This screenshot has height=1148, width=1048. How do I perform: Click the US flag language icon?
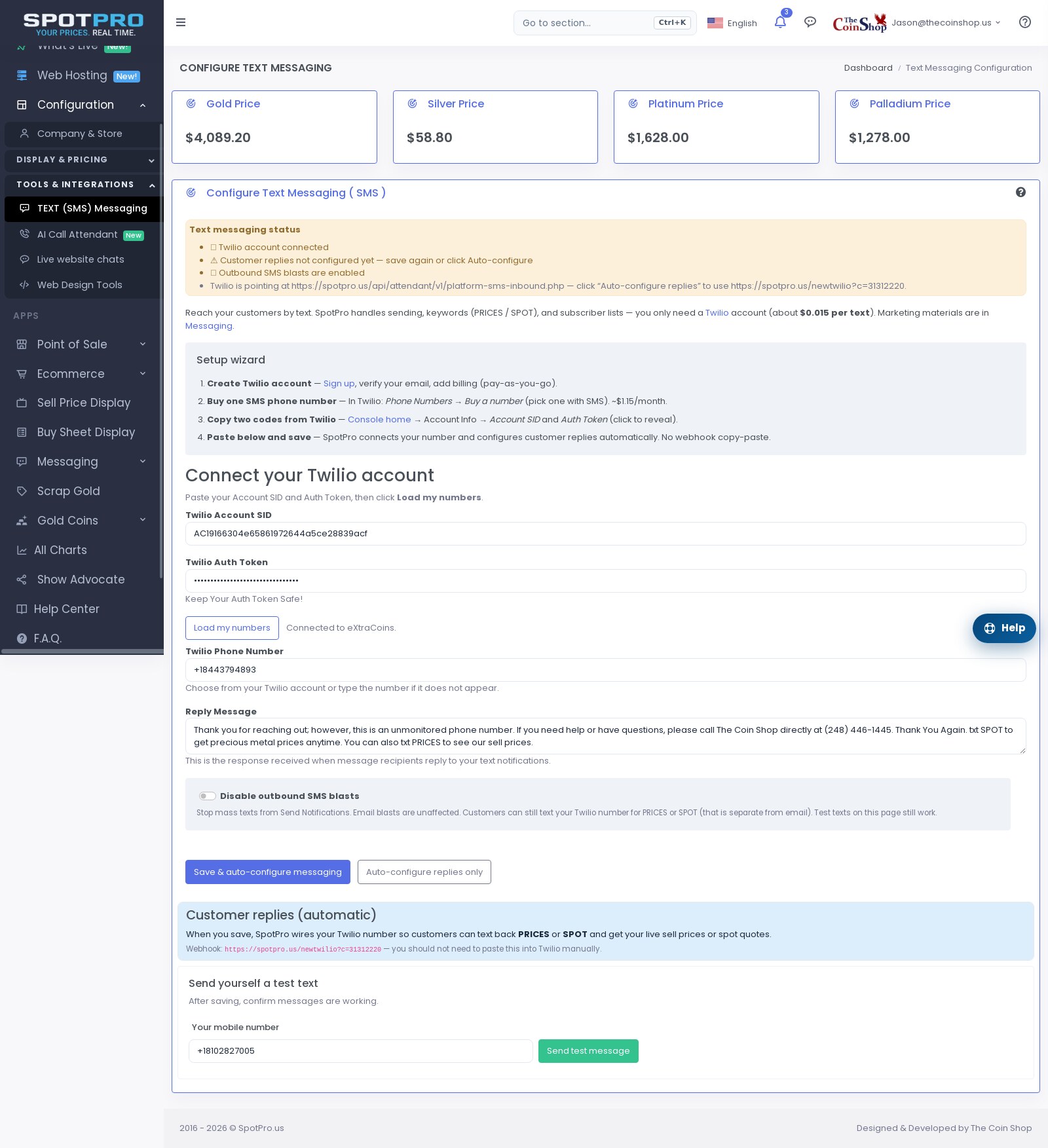click(x=715, y=23)
